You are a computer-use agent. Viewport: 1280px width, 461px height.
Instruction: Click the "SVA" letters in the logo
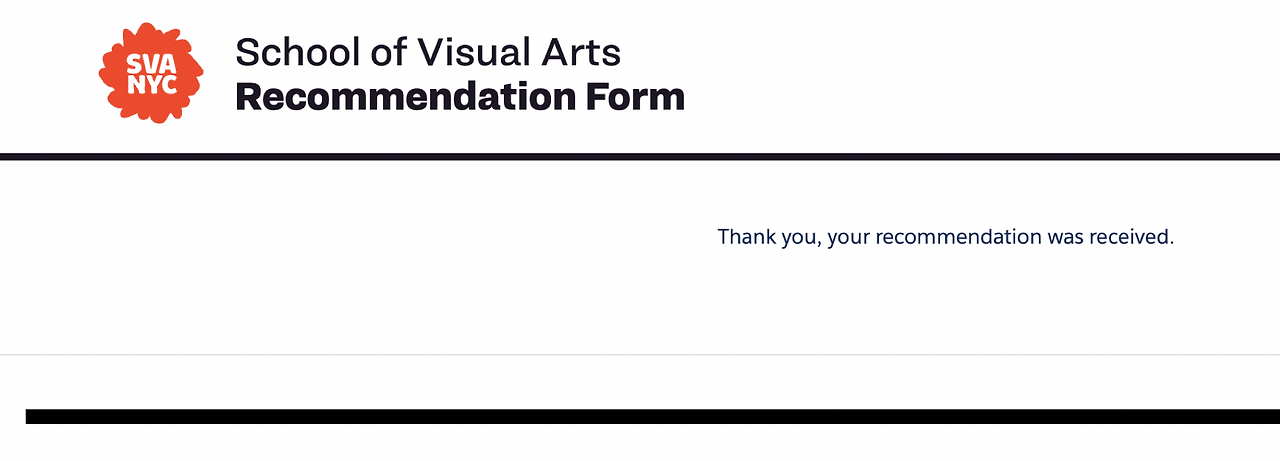coord(151,63)
